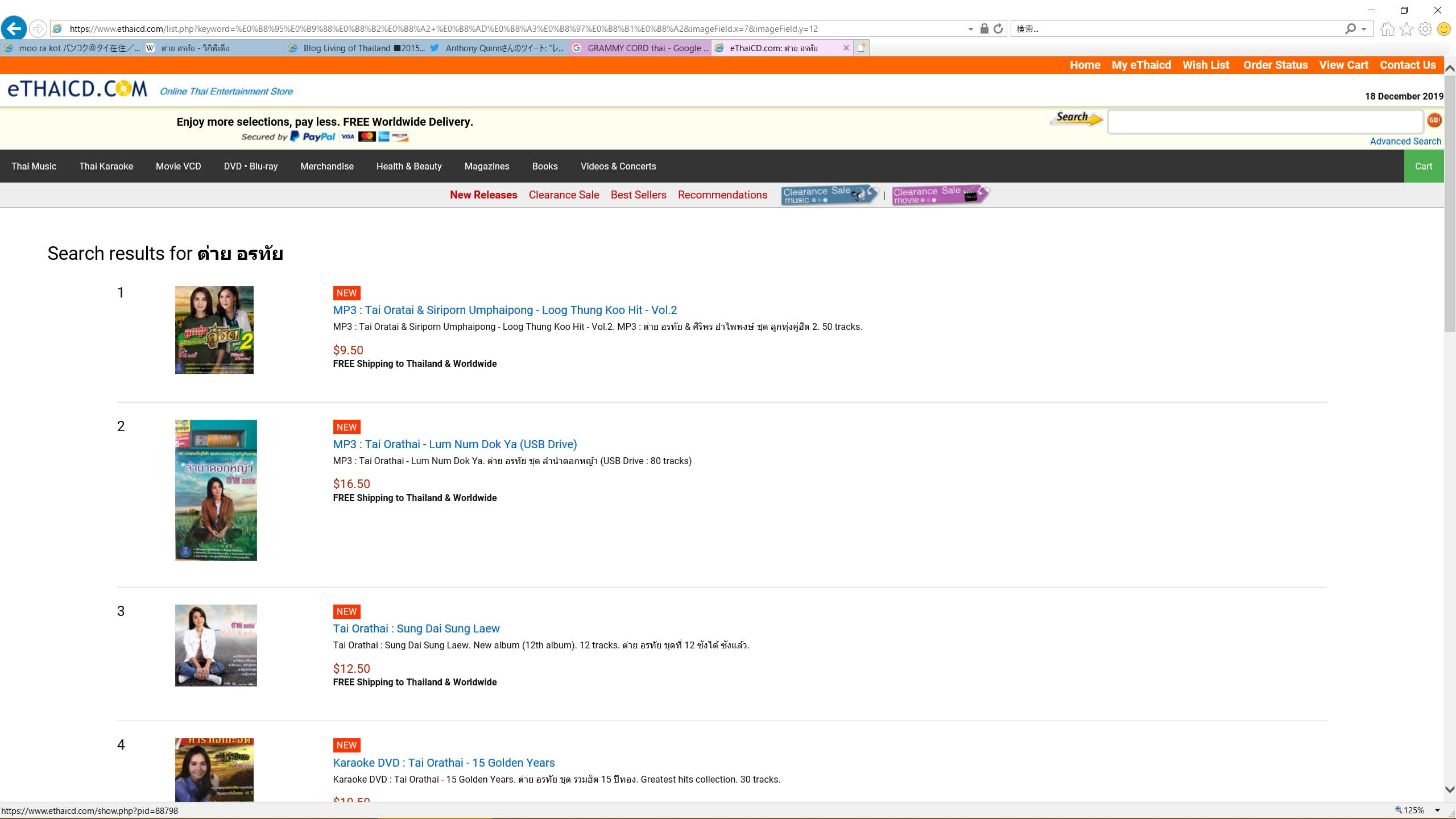Click the orange GO! search button
1456x819 pixels.
[1434, 120]
